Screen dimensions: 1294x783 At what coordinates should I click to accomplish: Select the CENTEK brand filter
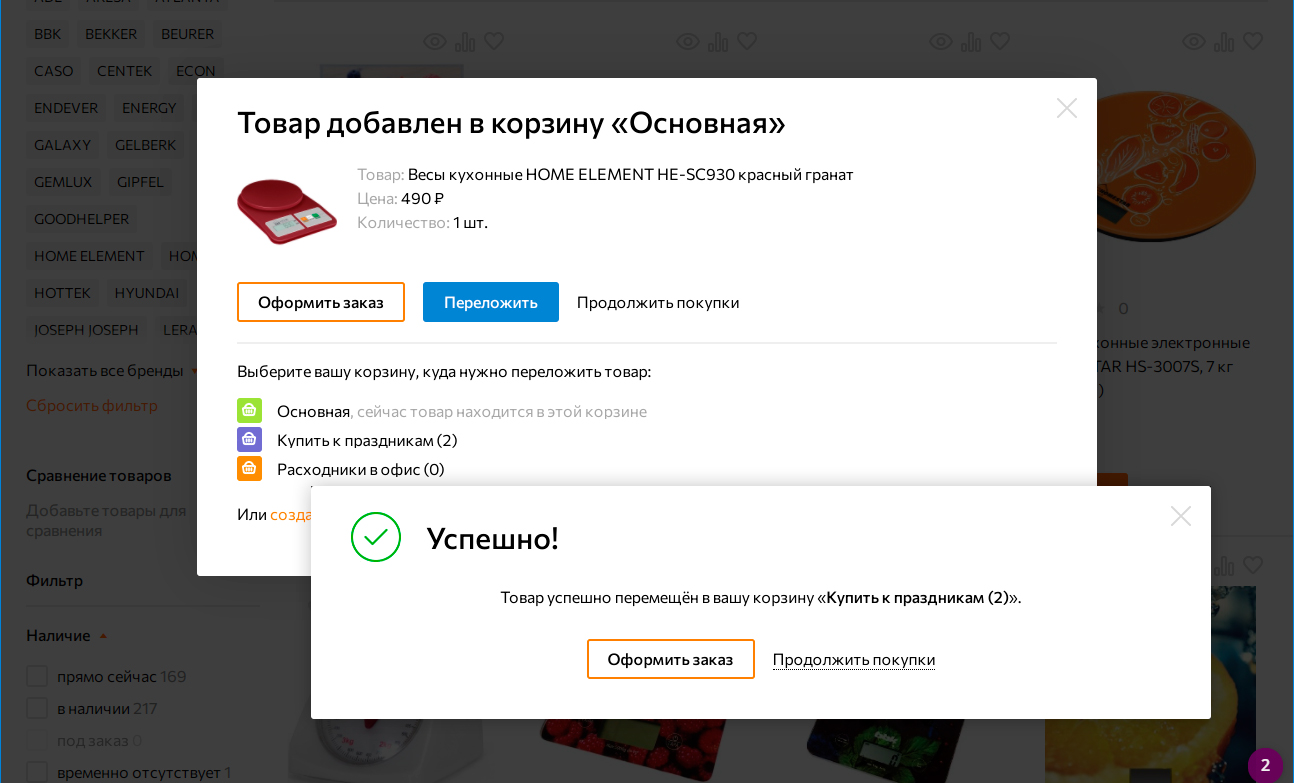(x=125, y=71)
